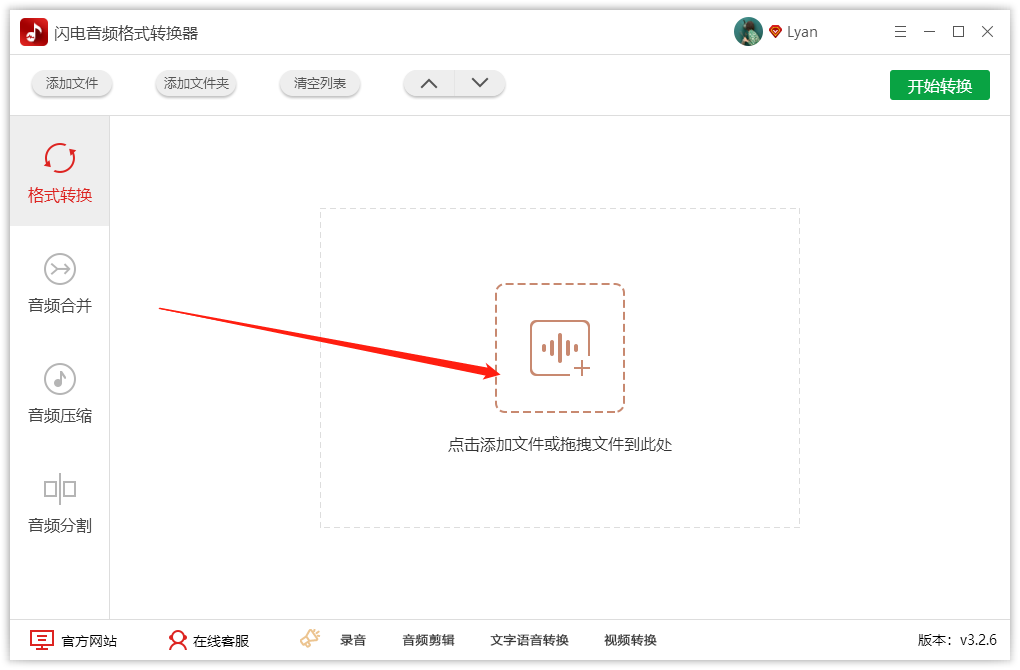Open the Lyan user avatar
The image size is (1020, 670).
pos(748,32)
